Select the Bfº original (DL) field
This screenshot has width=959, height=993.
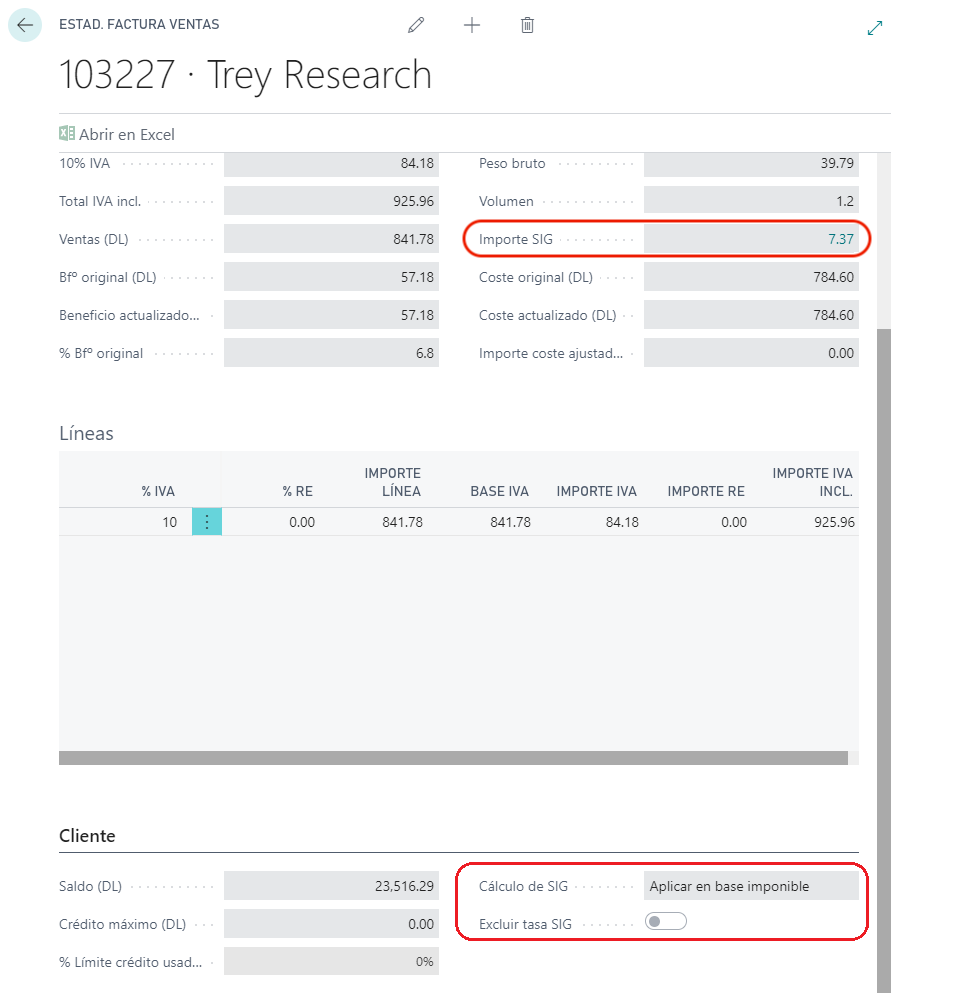point(331,277)
